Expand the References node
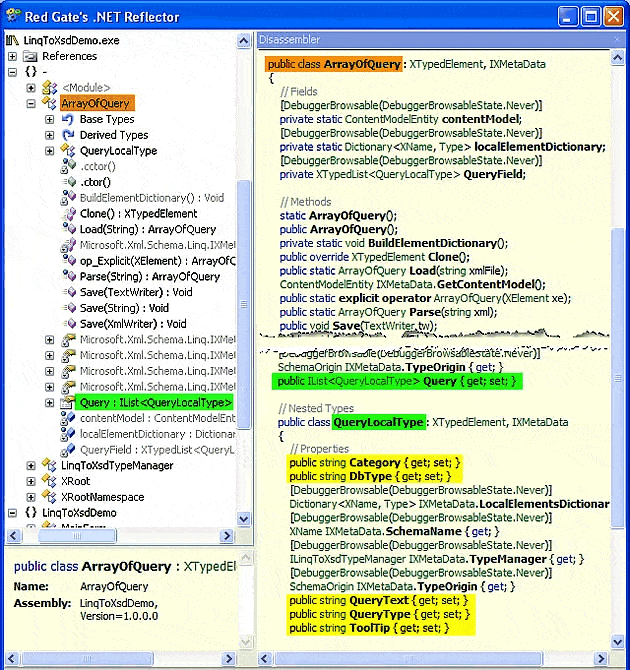630x670 pixels. tap(12, 56)
